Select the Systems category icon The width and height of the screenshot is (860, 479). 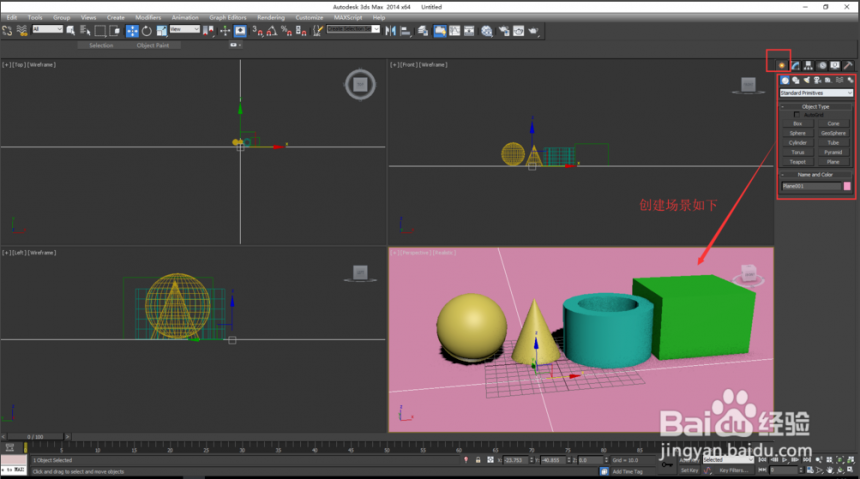pyautogui.click(x=850, y=80)
